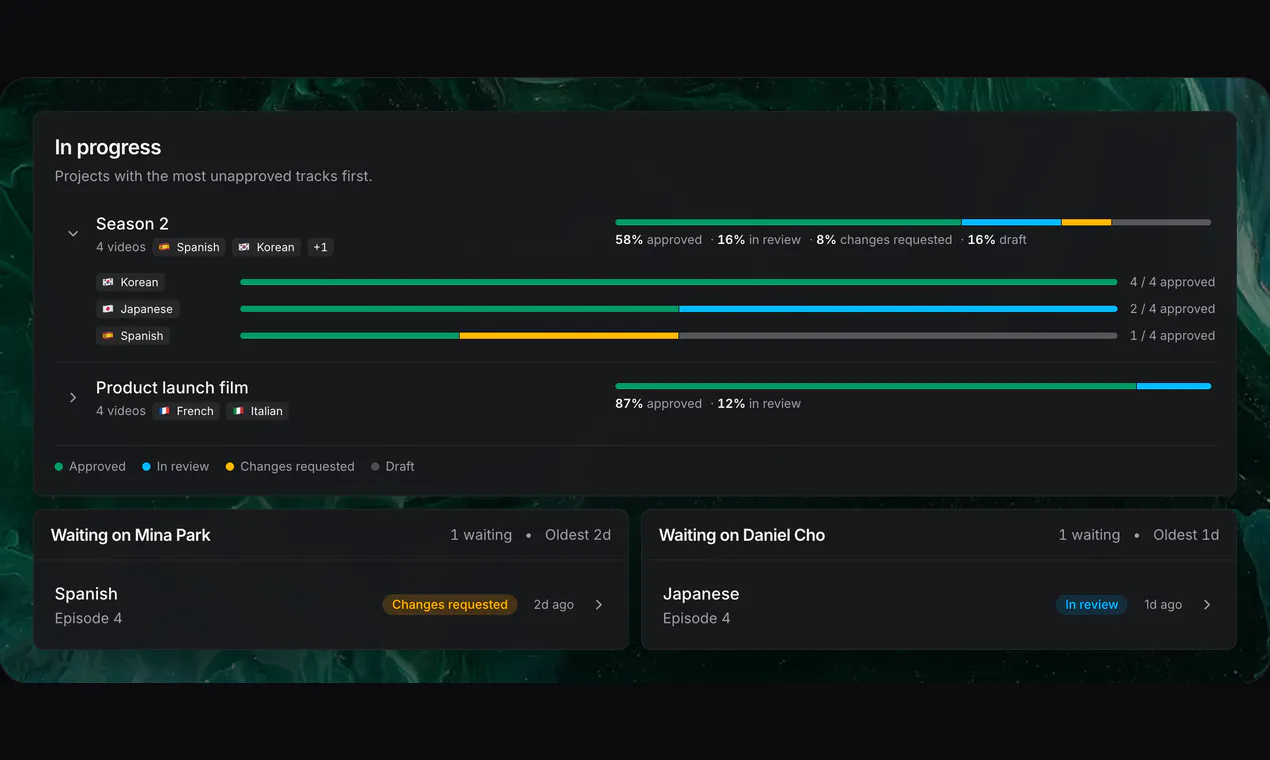Click the Korean flag chip under the Season 2 title
The image size is (1270, 760).
pyautogui.click(x=267, y=247)
